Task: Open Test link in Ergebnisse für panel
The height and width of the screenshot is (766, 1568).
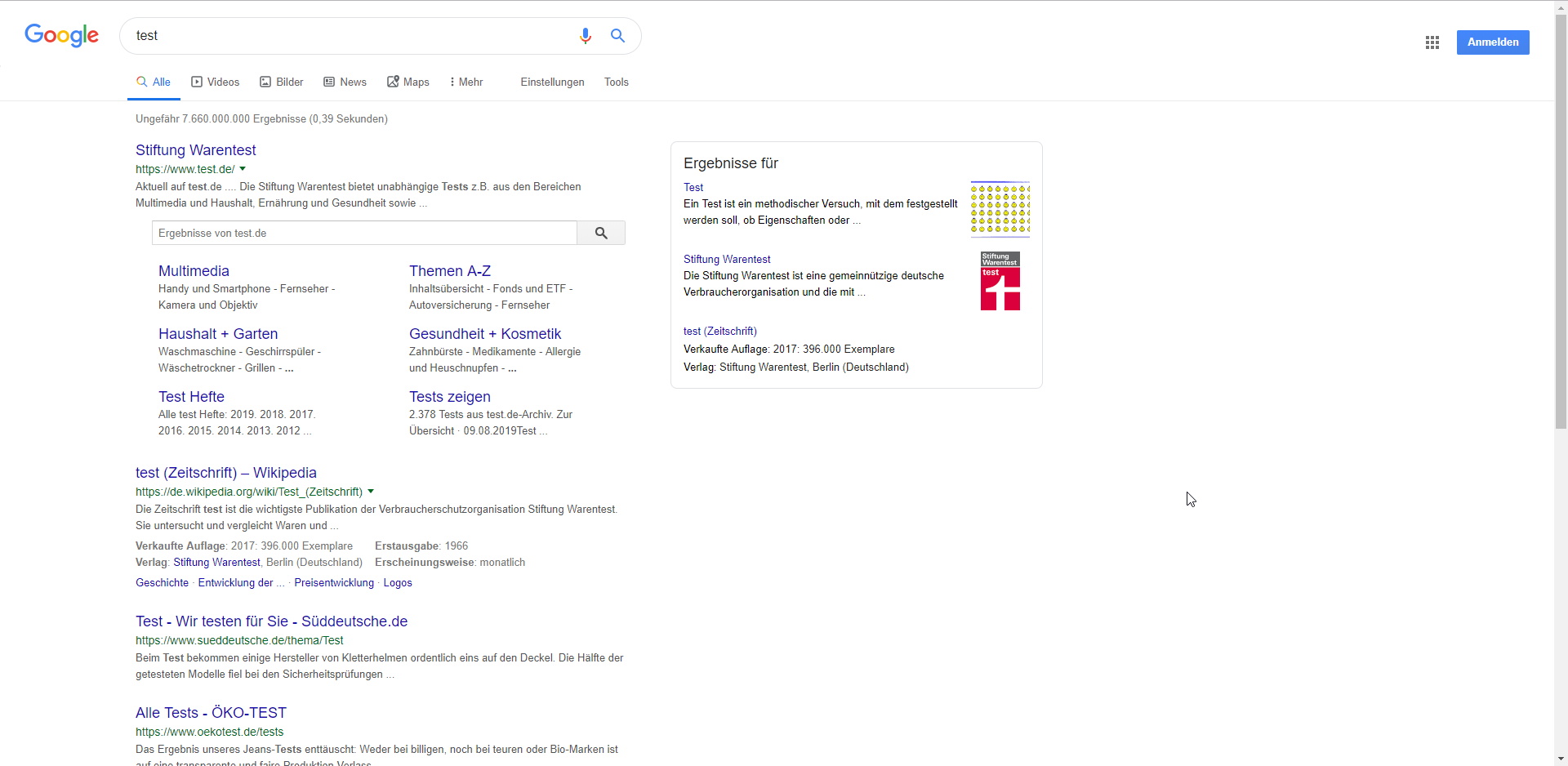Action: tap(693, 188)
